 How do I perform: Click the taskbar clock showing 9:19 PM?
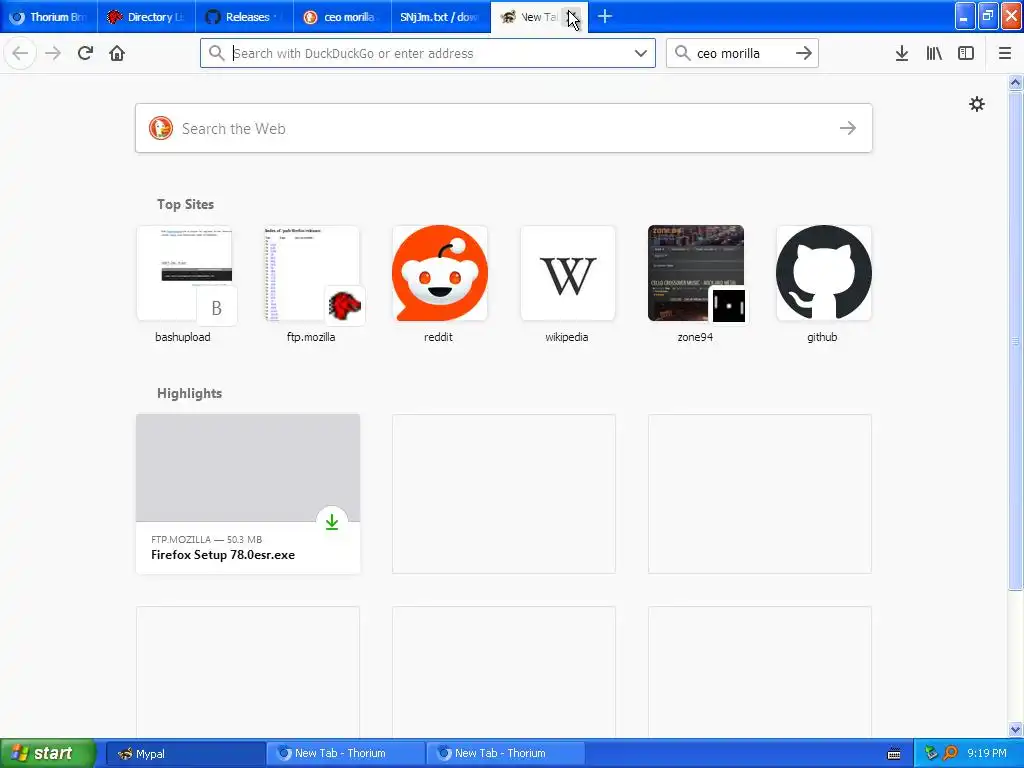[x=987, y=753]
